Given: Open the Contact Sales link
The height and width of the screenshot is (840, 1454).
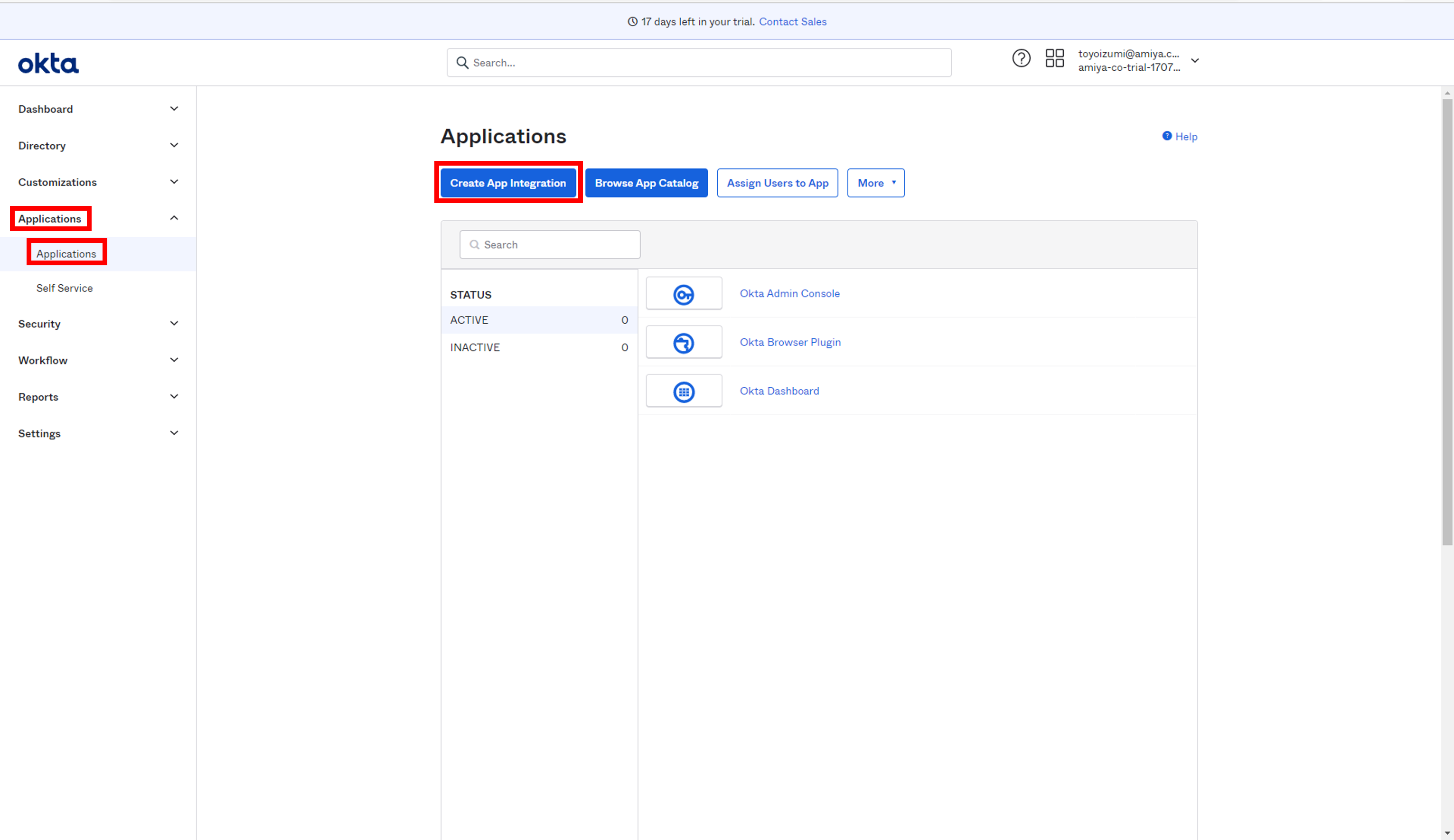Looking at the screenshot, I should coord(793,21).
